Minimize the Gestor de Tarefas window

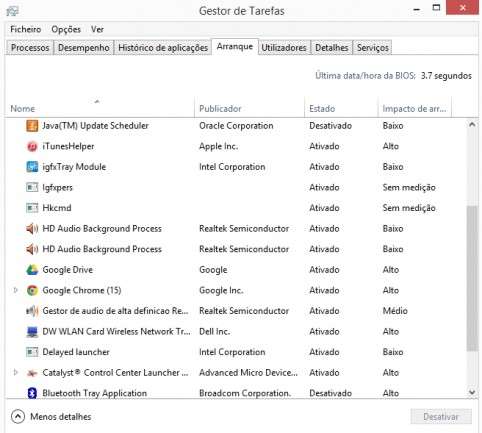[x=417, y=9]
